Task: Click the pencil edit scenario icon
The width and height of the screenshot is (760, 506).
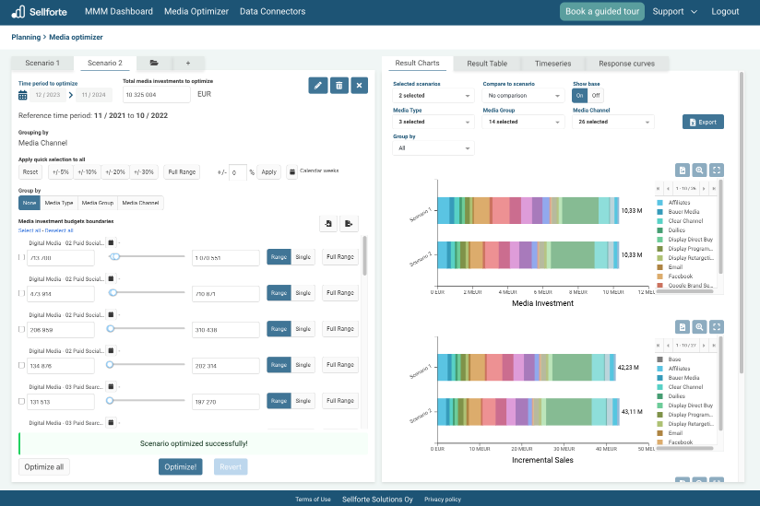Action: coord(318,86)
